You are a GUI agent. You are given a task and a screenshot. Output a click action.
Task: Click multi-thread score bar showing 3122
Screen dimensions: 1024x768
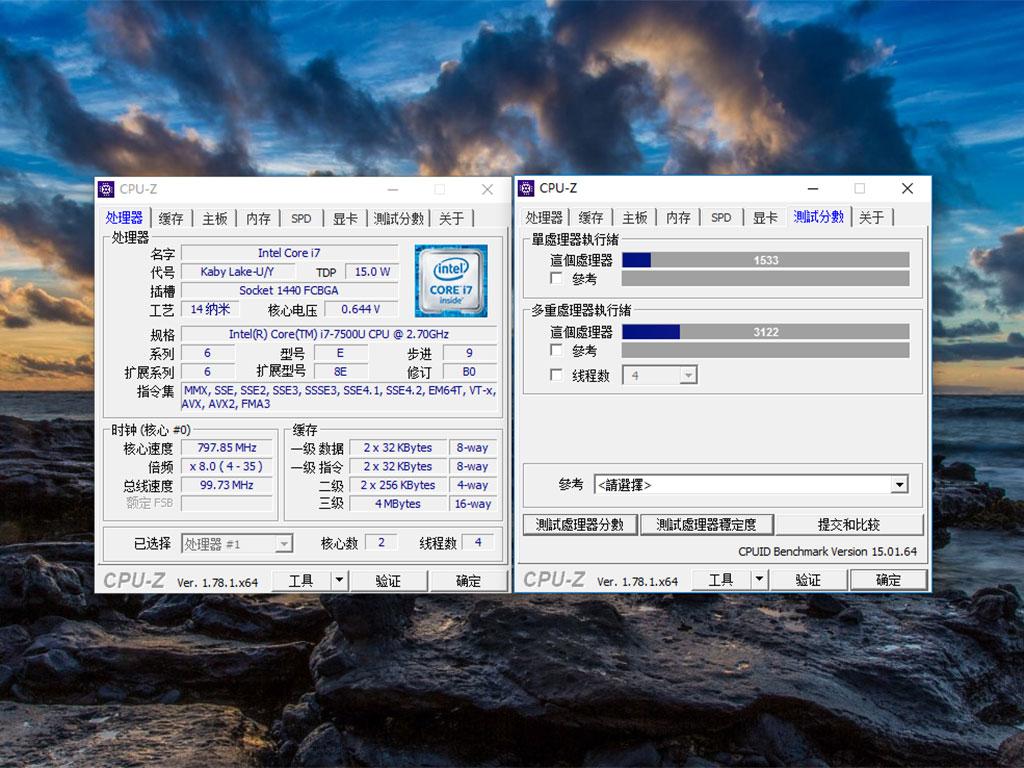(765, 332)
